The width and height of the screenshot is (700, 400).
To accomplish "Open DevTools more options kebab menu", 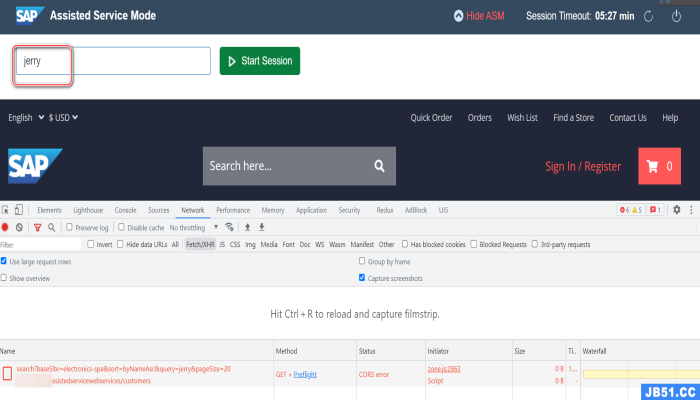I will click(691, 209).
